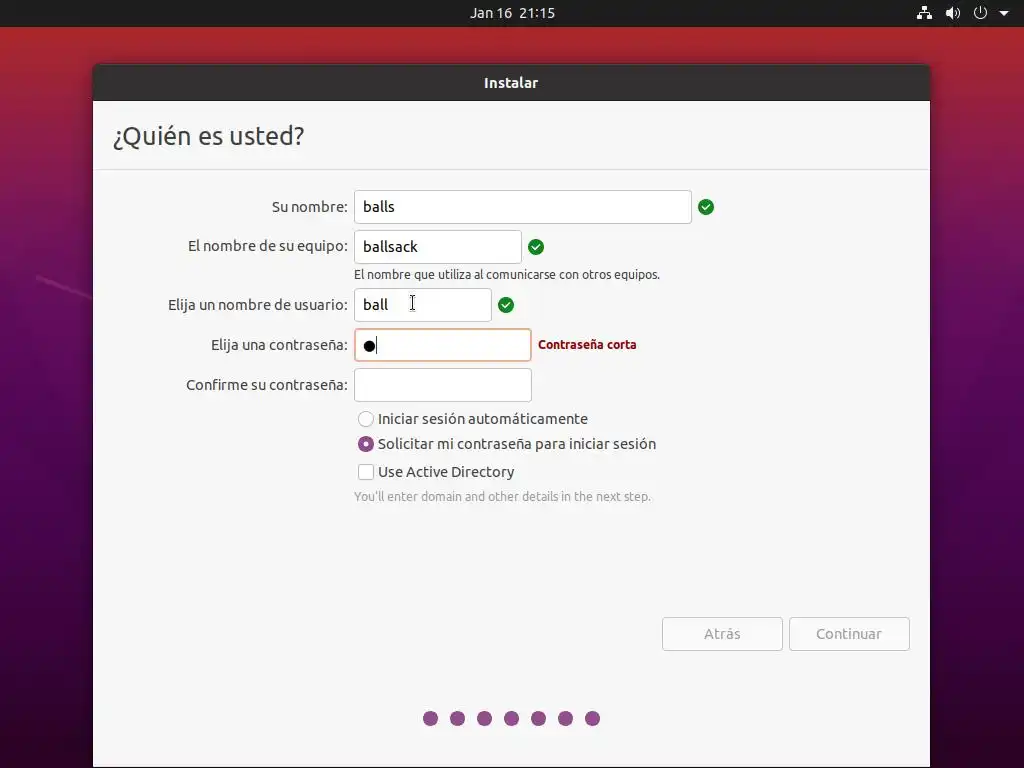The image size is (1024, 768).
Task: Enable the Use Active Directory checkbox
Action: pyautogui.click(x=366, y=472)
